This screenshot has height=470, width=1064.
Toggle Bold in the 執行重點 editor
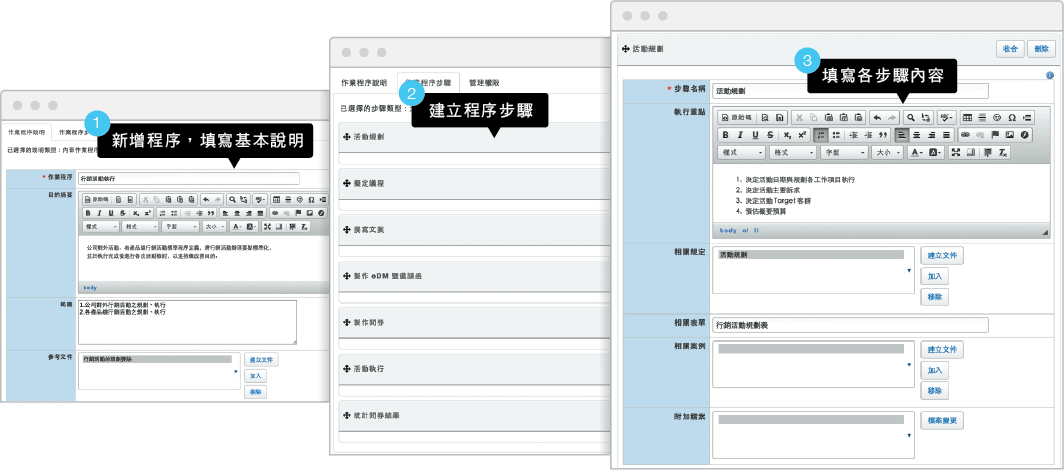click(725, 135)
